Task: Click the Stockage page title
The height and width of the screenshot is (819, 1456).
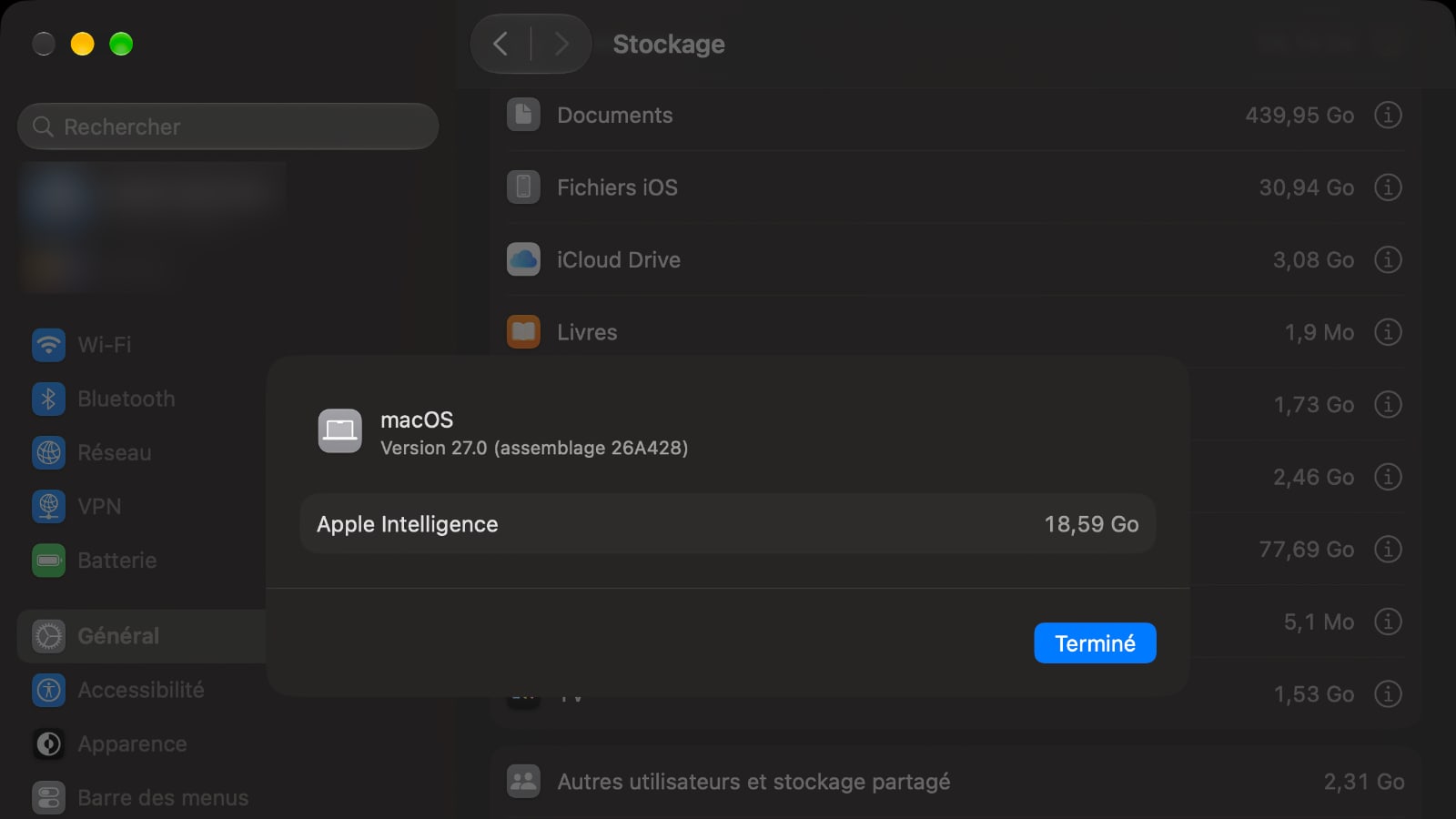Action: (669, 44)
